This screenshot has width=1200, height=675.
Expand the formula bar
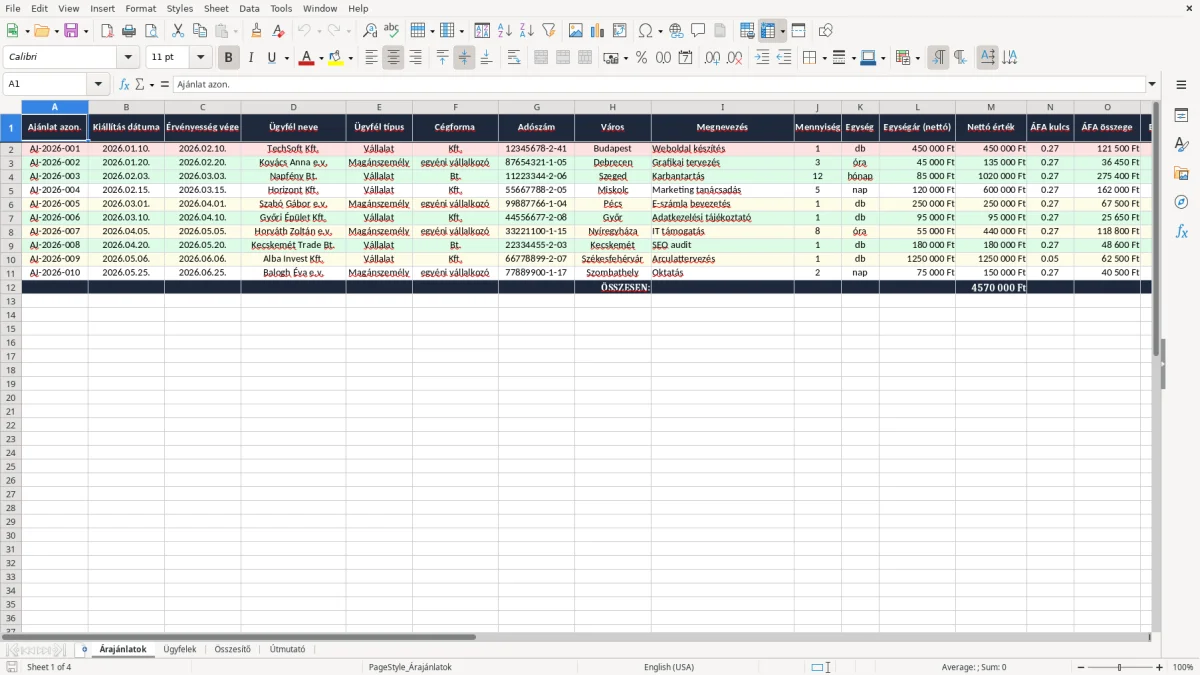[1152, 84]
